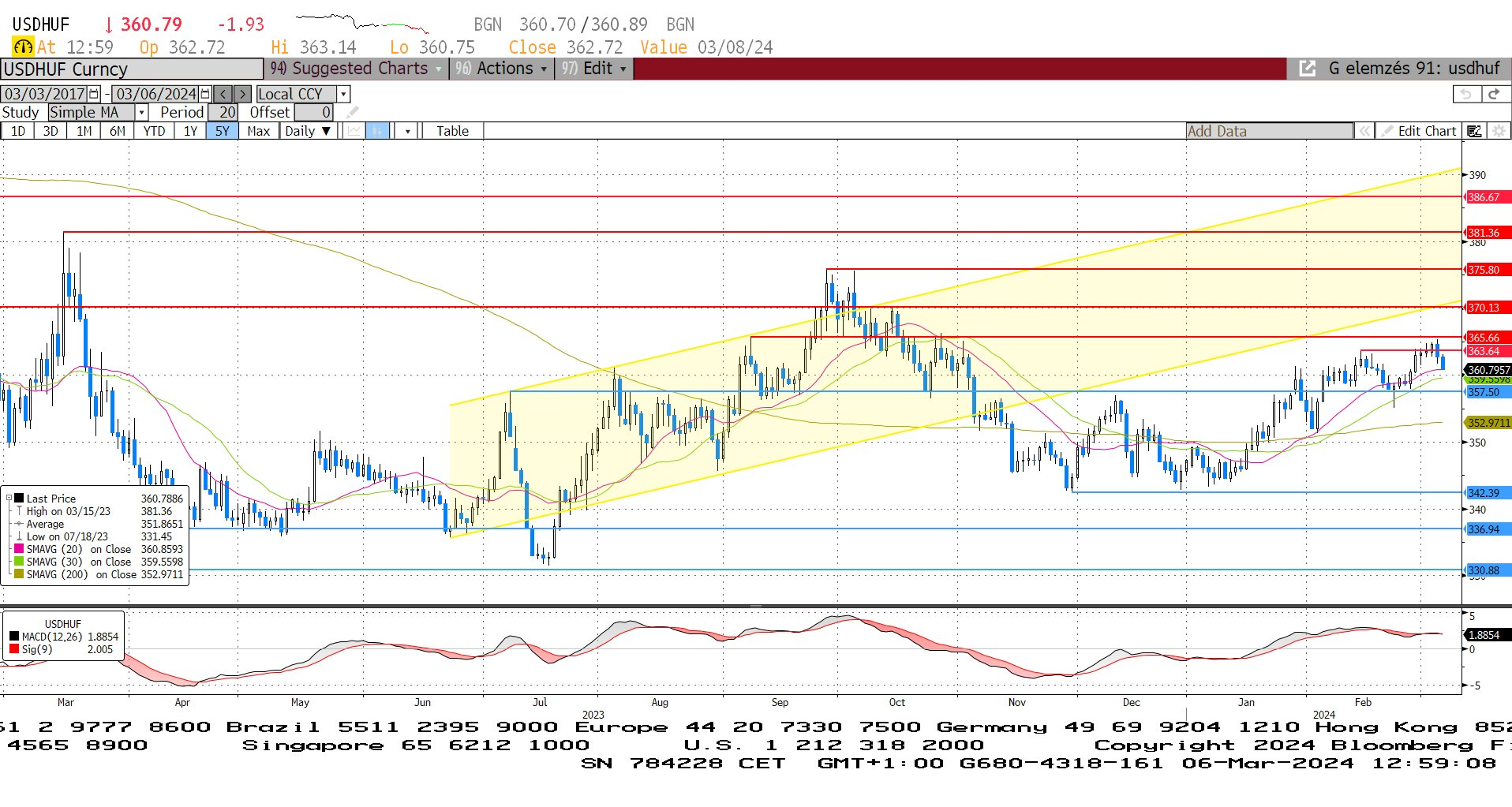This screenshot has width=1512, height=807.
Task: Shift date range forward with right arrow
Action: pyautogui.click(x=243, y=94)
